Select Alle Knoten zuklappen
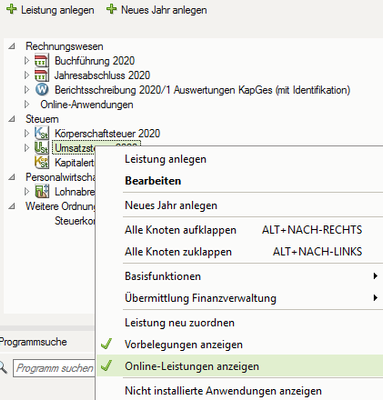Image resolution: width=383 pixels, height=400 pixels. coord(240,252)
